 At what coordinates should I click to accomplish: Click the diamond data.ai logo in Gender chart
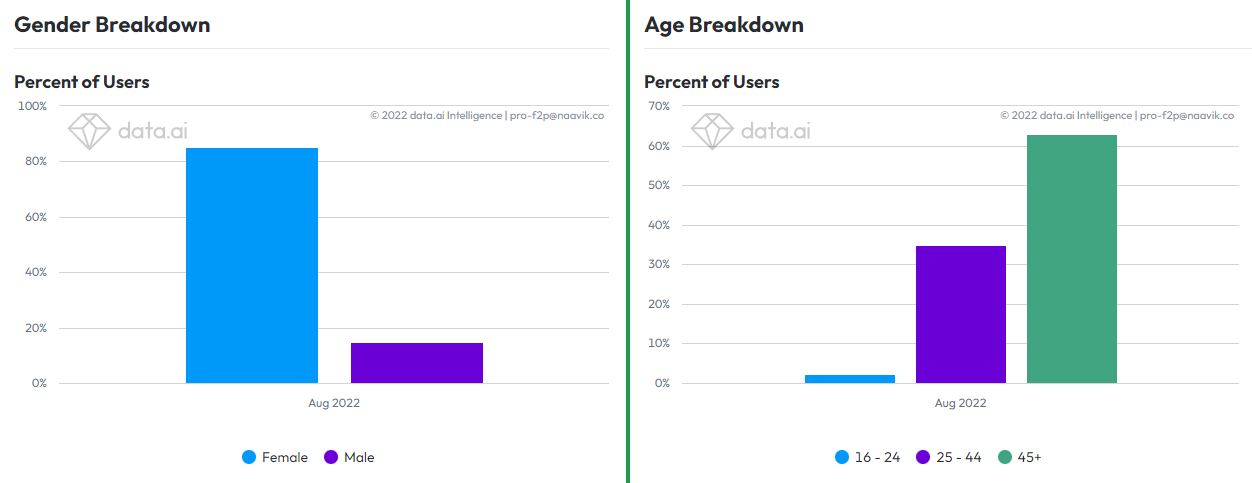coord(88,131)
